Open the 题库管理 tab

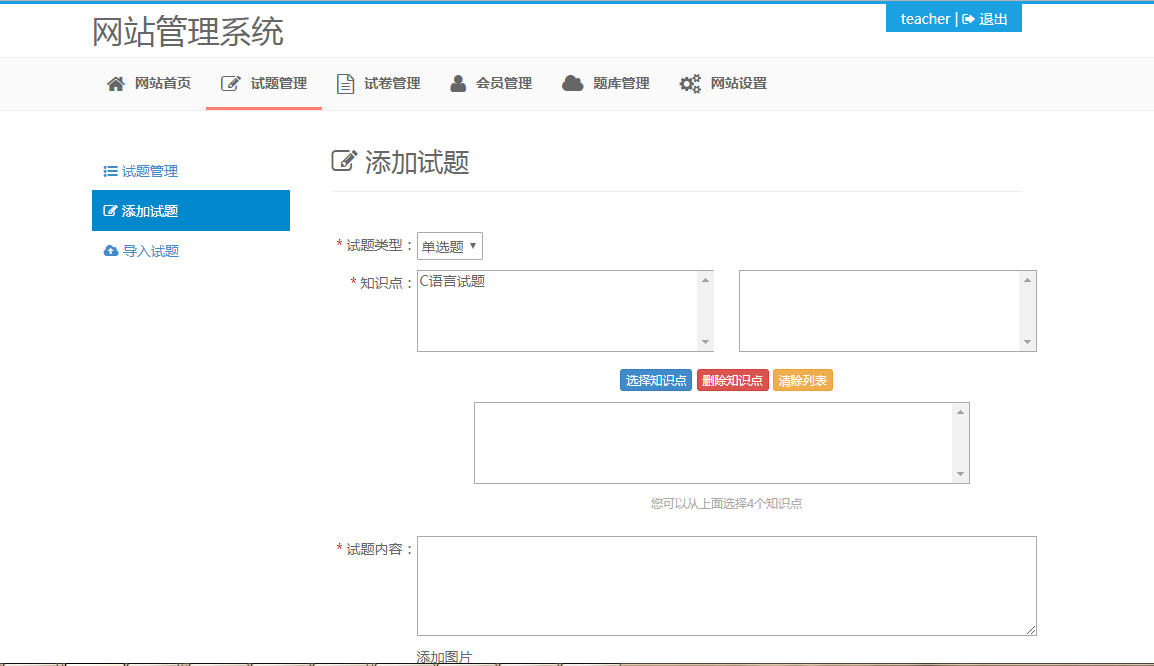click(x=606, y=84)
